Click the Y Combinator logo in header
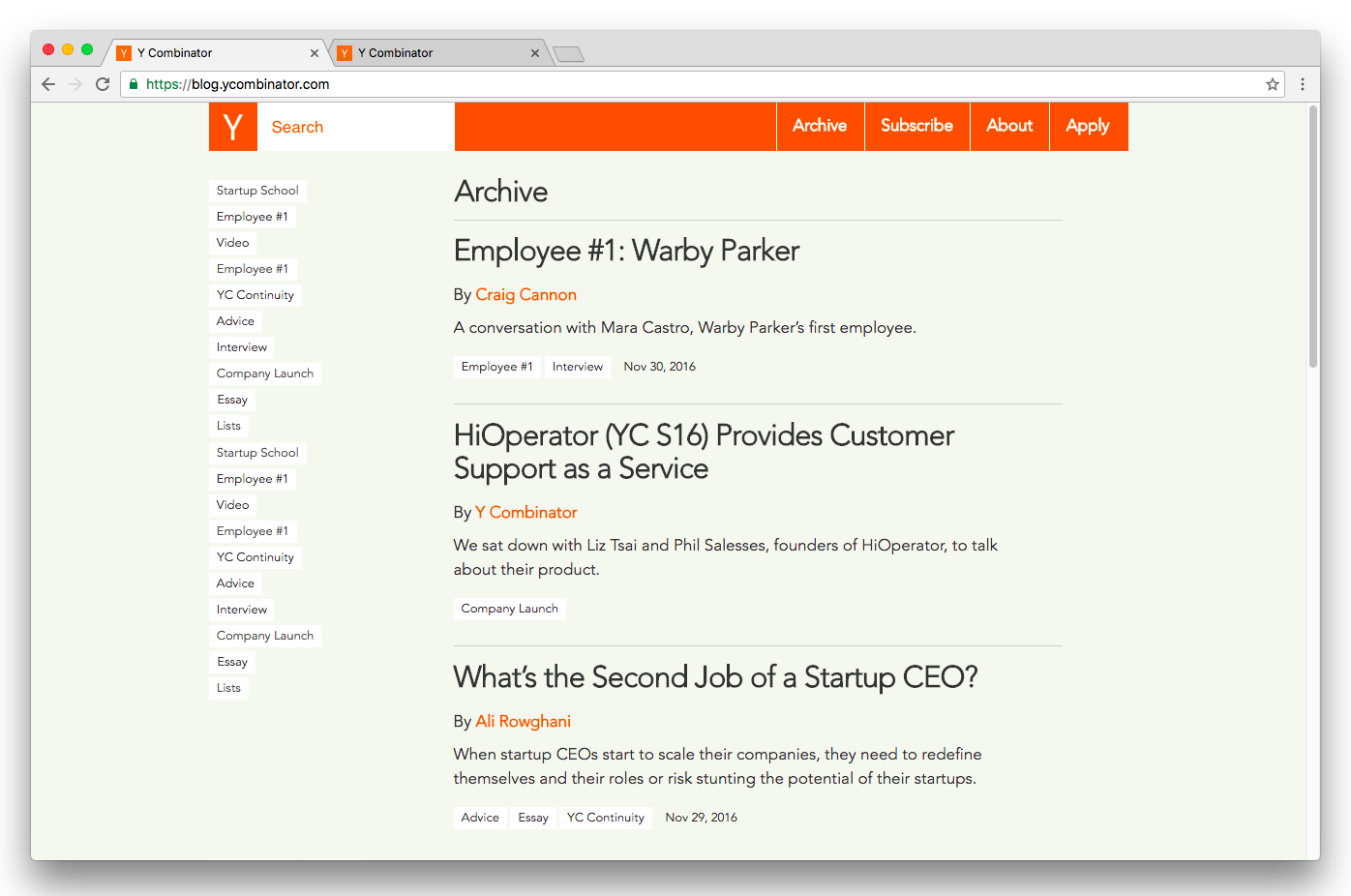This screenshot has width=1351, height=896. 233,127
